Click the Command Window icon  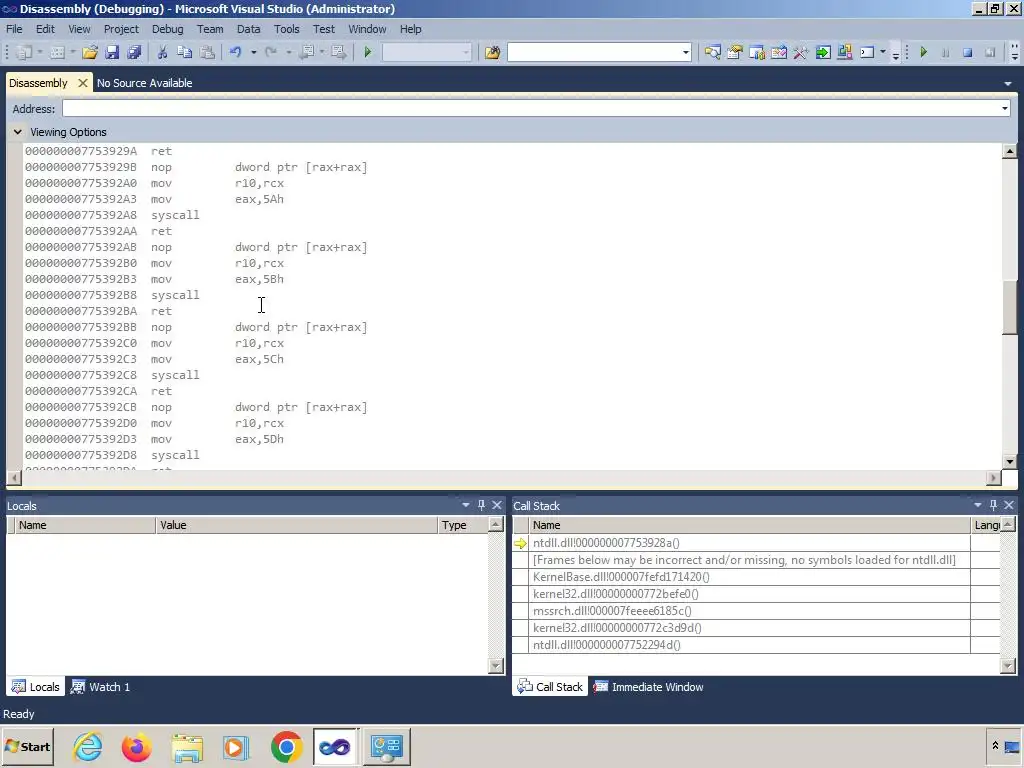click(x=867, y=52)
